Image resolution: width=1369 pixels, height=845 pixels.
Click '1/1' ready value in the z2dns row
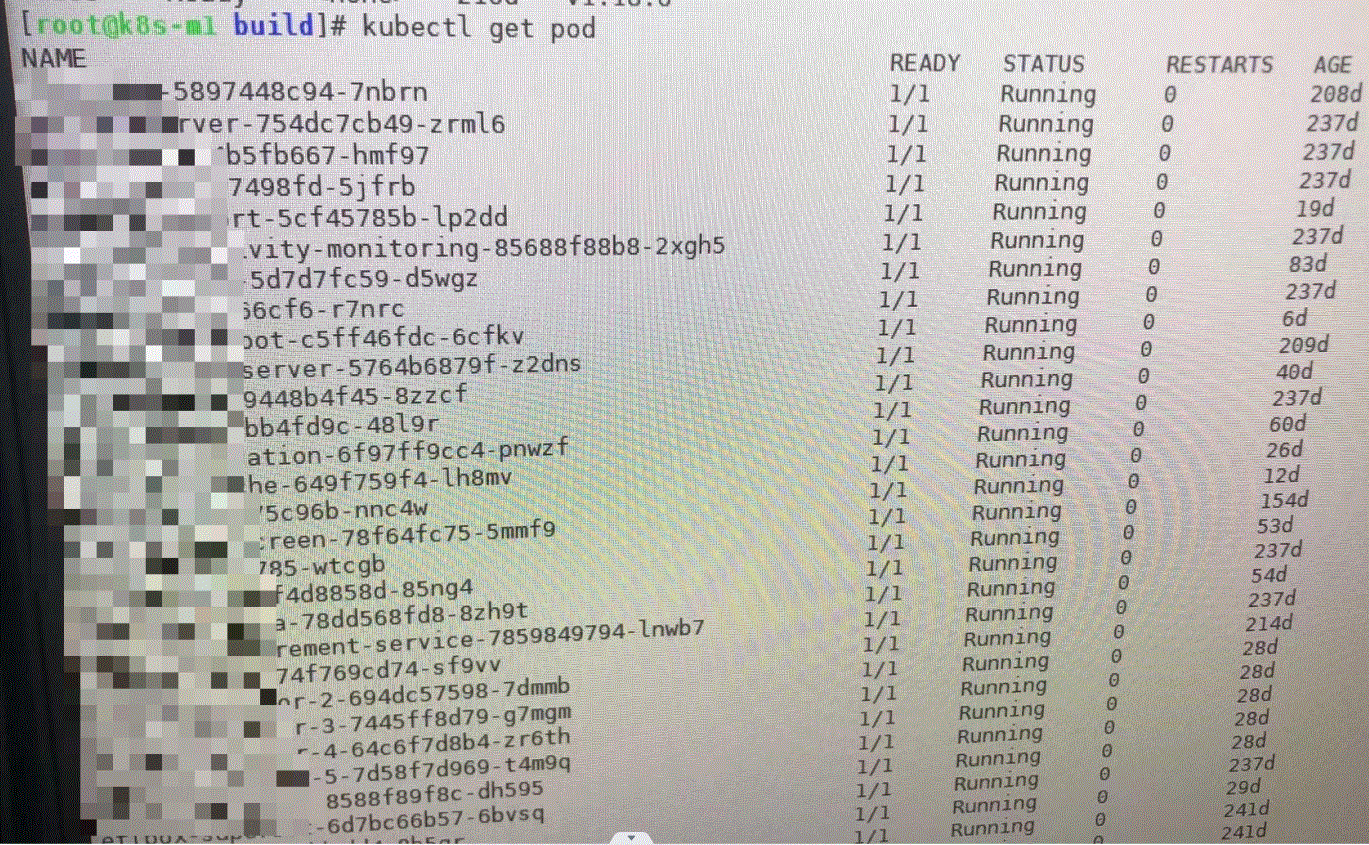(894, 355)
